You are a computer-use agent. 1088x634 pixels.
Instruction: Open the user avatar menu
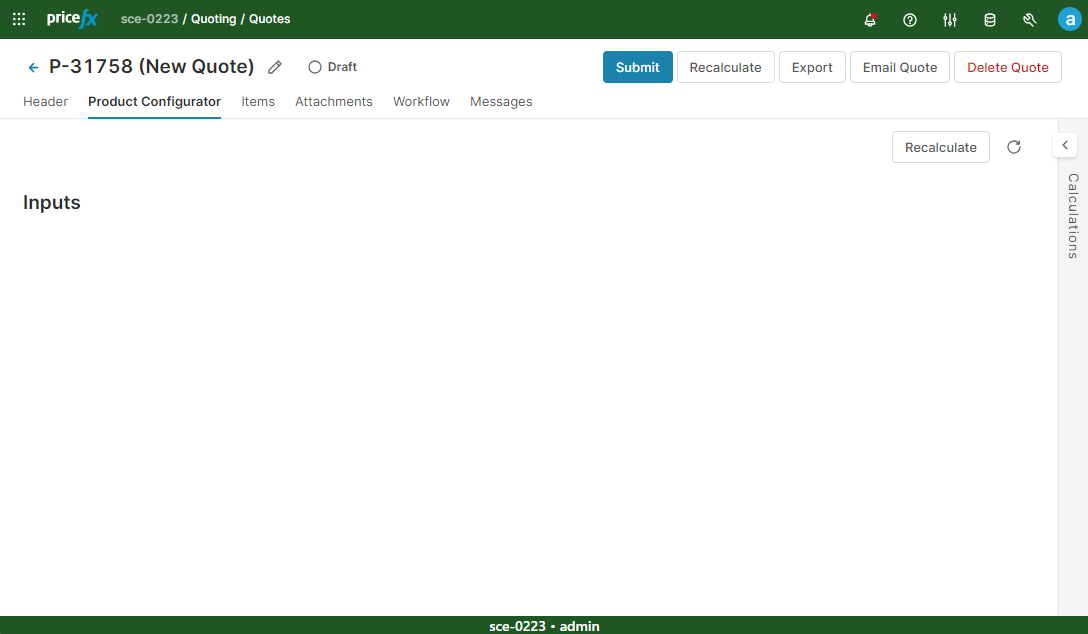coord(1069,19)
